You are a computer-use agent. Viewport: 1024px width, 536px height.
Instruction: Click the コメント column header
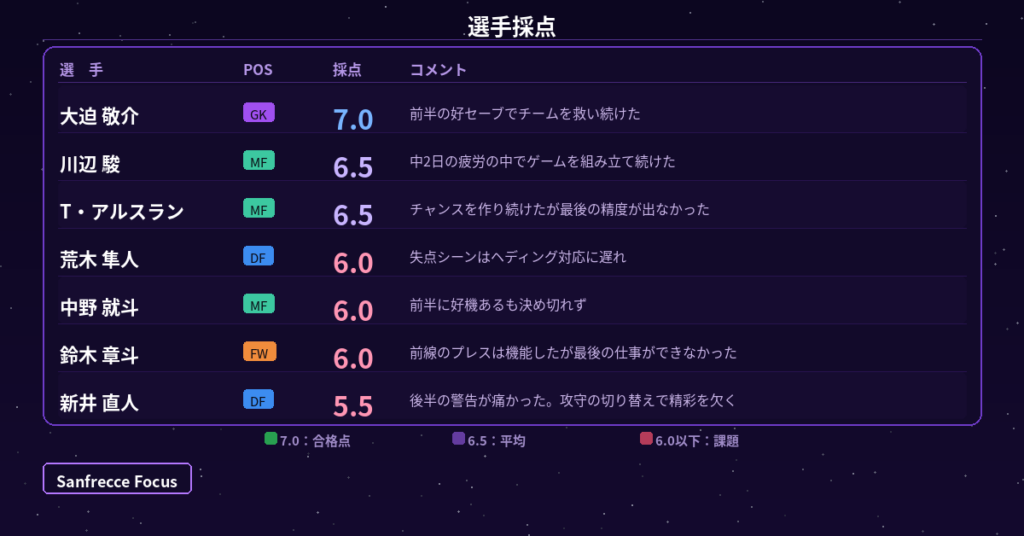(x=438, y=70)
